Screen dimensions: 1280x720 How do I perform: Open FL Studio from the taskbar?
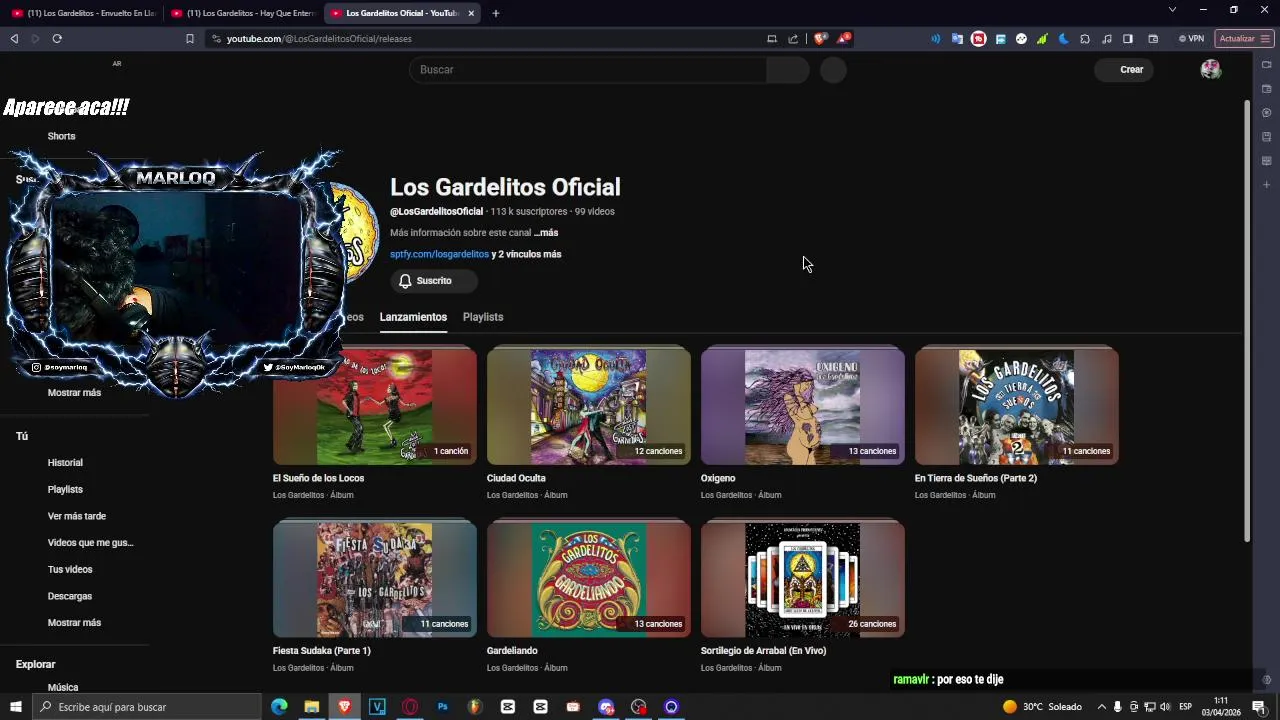click(x=475, y=707)
